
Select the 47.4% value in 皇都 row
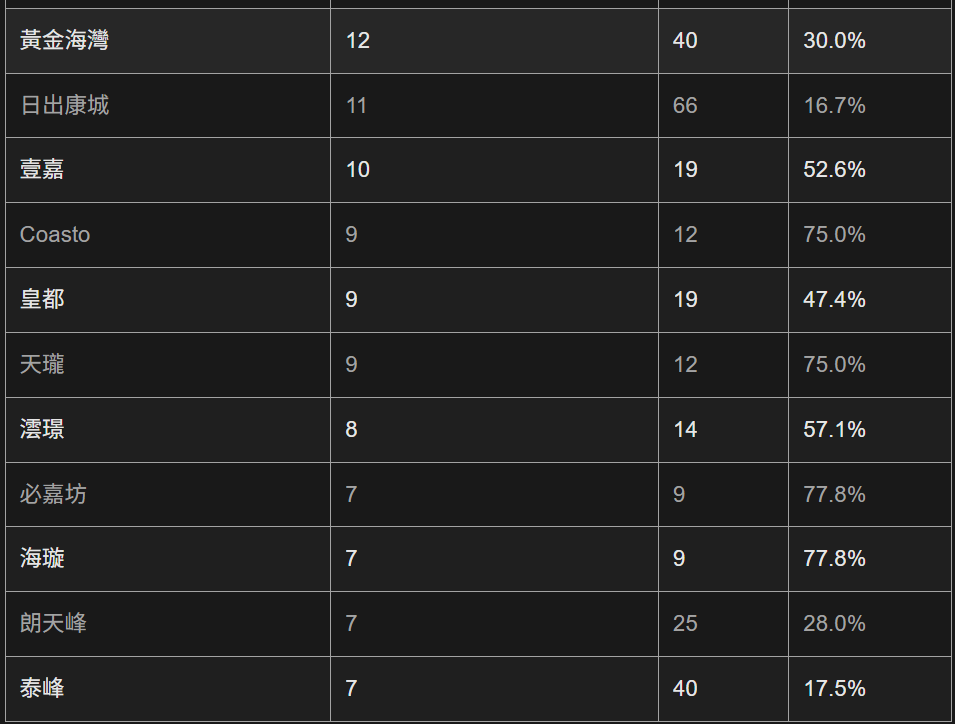tap(834, 300)
